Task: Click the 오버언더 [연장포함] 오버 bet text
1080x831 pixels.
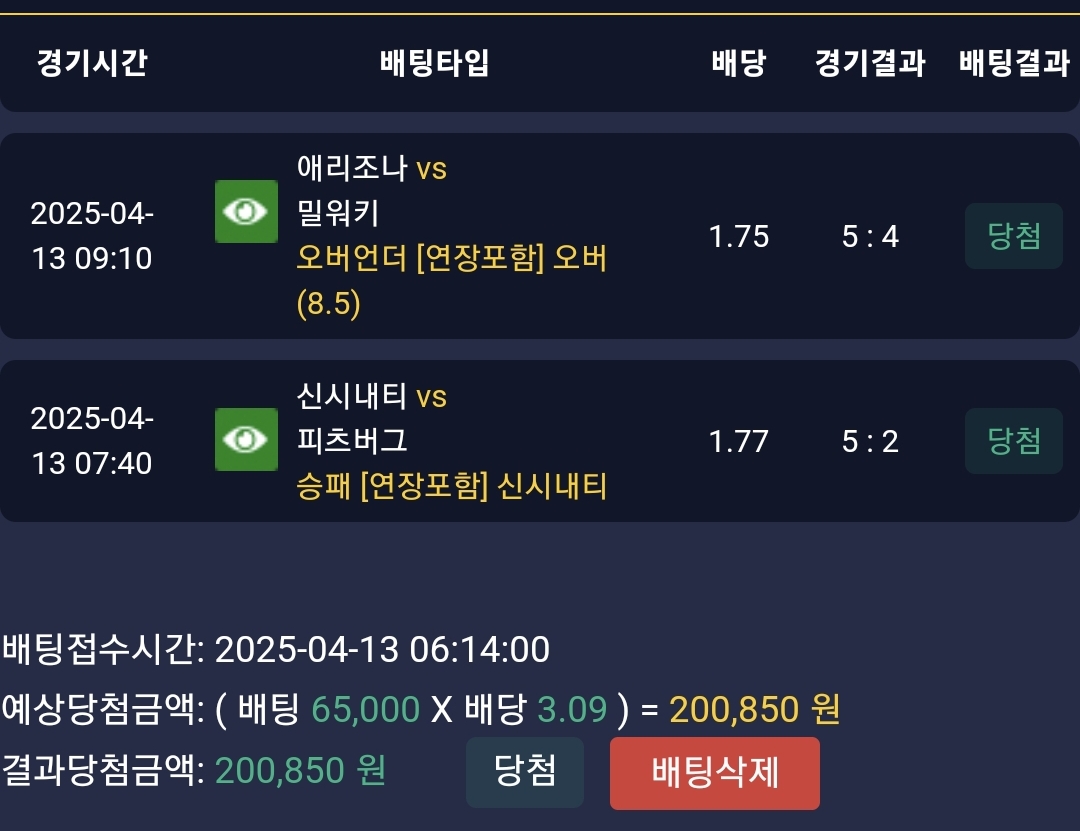Action: 452,259
